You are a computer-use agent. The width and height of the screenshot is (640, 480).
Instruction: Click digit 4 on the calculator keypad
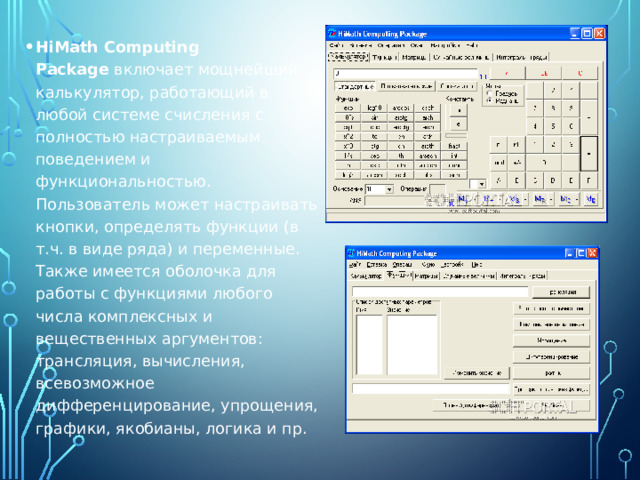click(x=535, y=126)
